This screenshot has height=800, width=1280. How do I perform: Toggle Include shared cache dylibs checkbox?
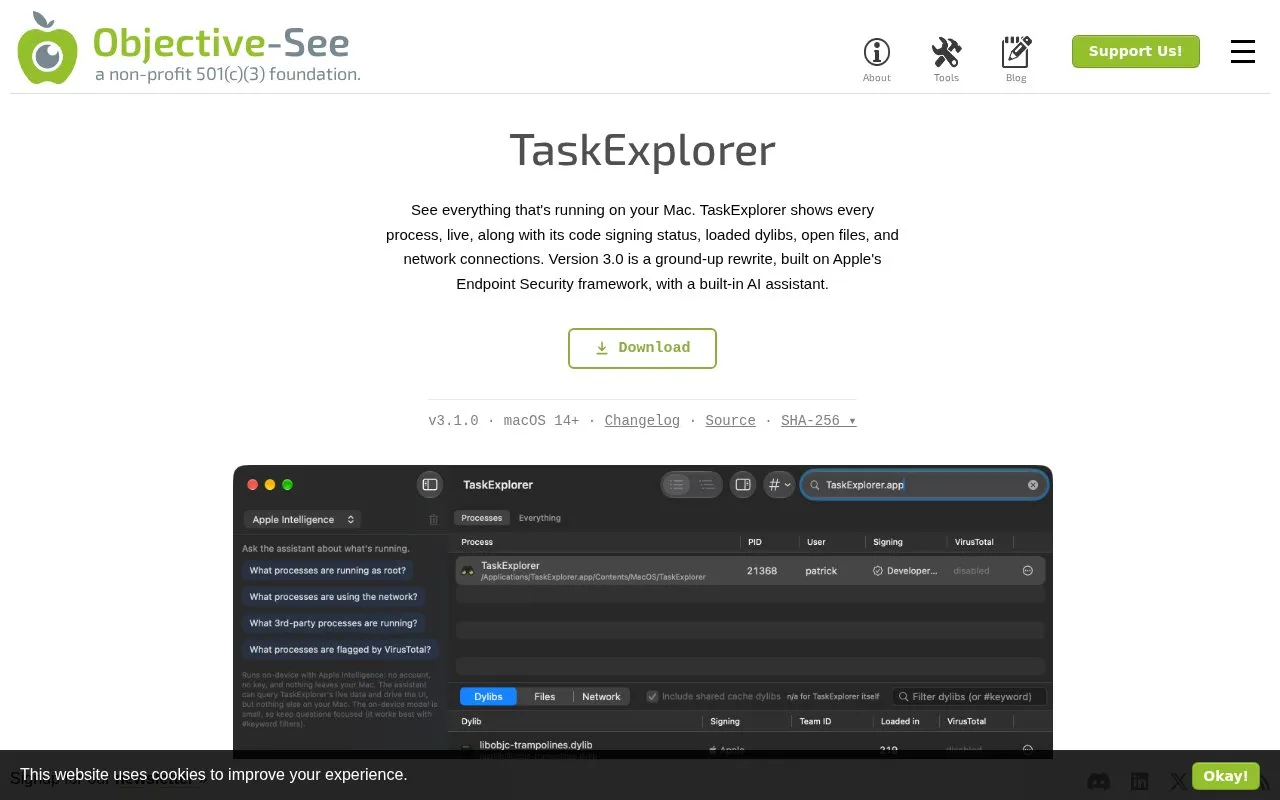[652, 696]
